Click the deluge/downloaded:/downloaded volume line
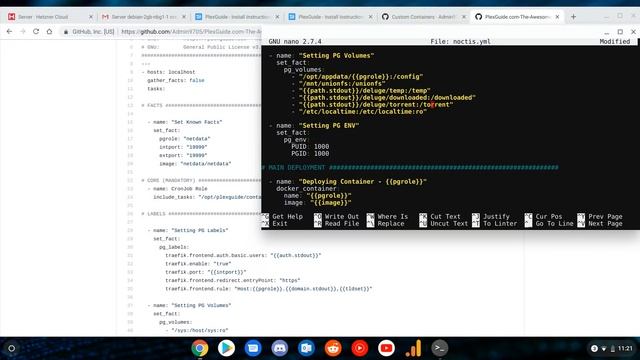The height and width of the screenshot is (360, 640). (x=384, y=98)
